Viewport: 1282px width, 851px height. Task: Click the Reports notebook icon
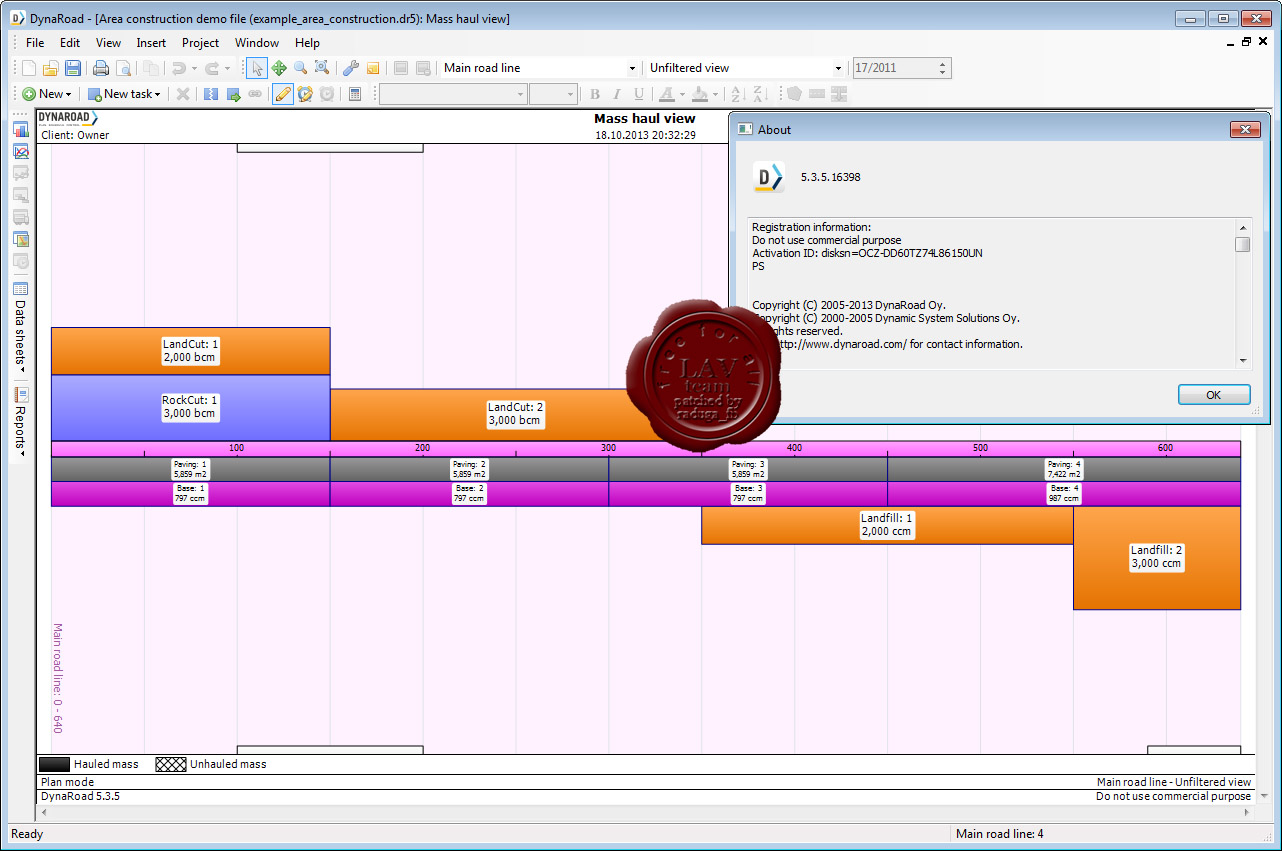coord(21,395)
